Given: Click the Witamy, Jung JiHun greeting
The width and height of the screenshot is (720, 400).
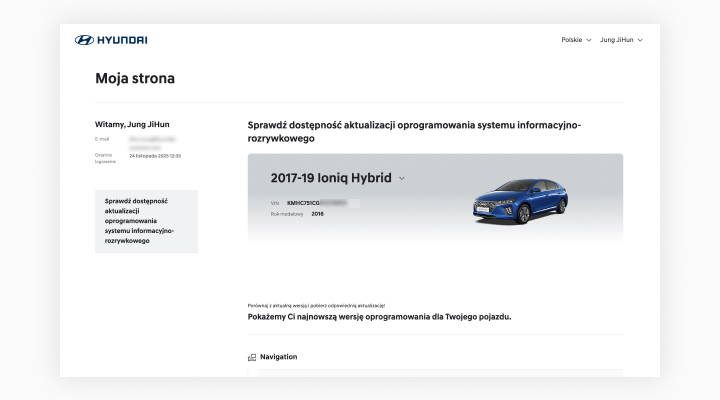Looking at the screenshot, I should [x=134, y=124].
